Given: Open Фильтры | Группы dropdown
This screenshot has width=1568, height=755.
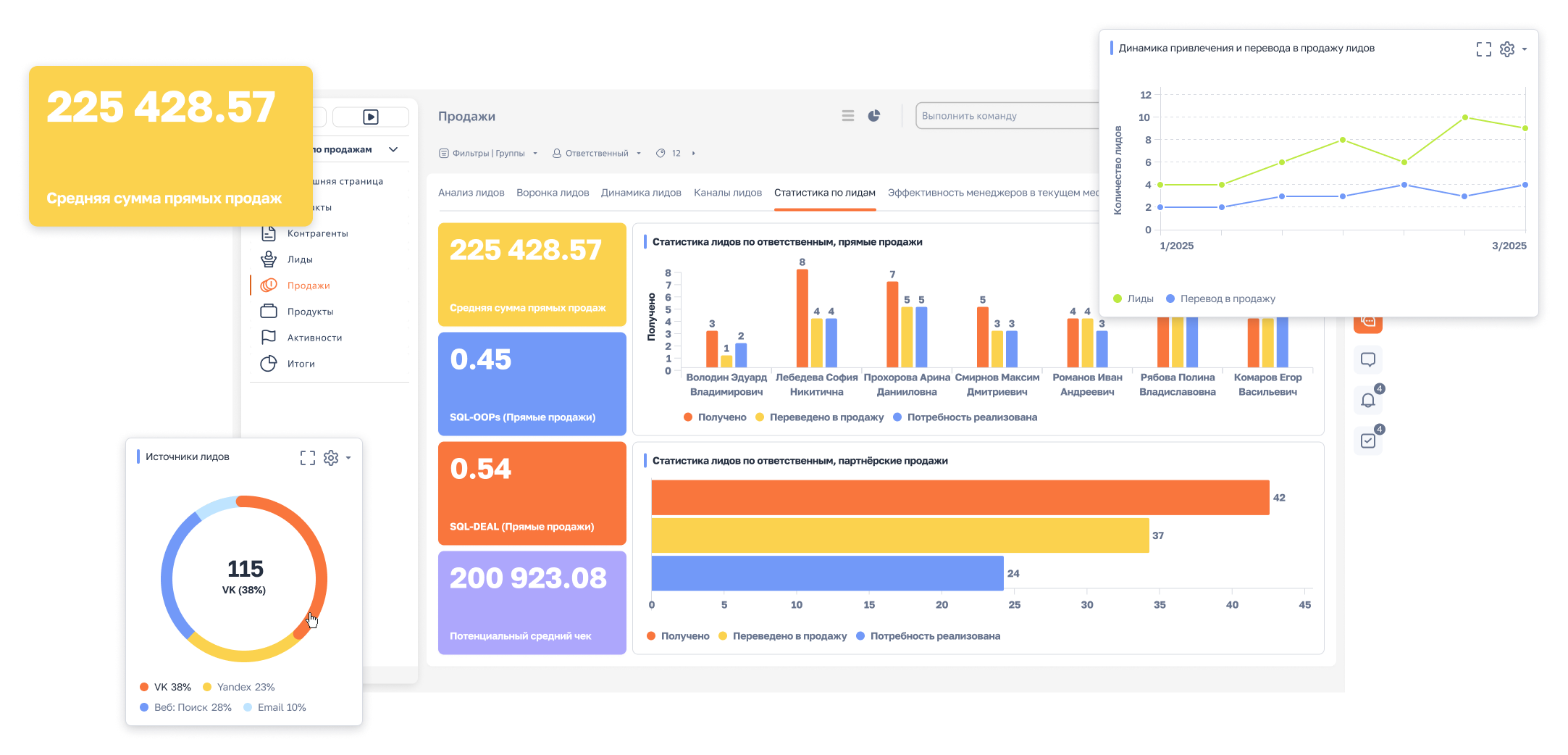Looking at the screenshot, I should point(489,154).
